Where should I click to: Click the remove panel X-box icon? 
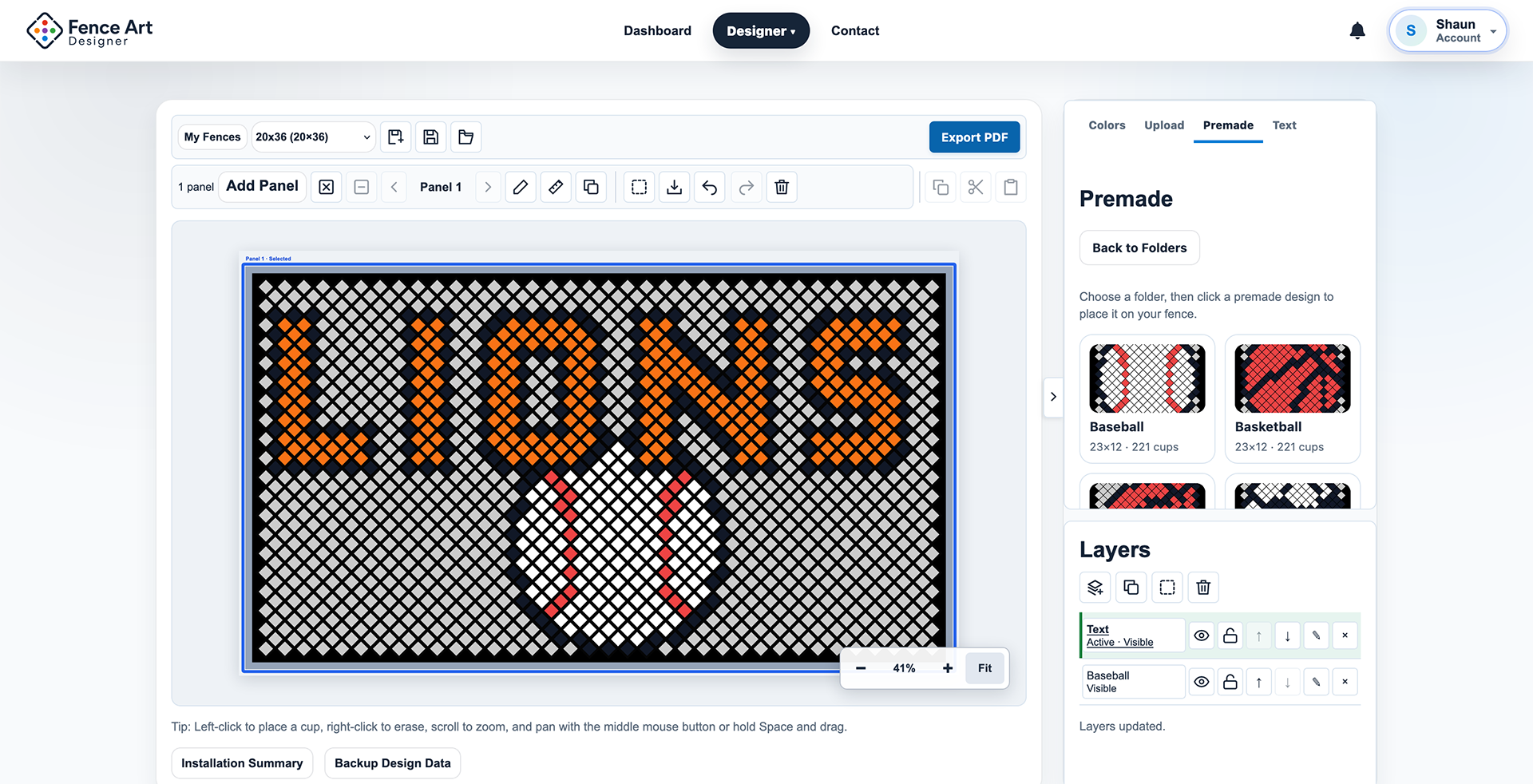click(x=327, y=187)
